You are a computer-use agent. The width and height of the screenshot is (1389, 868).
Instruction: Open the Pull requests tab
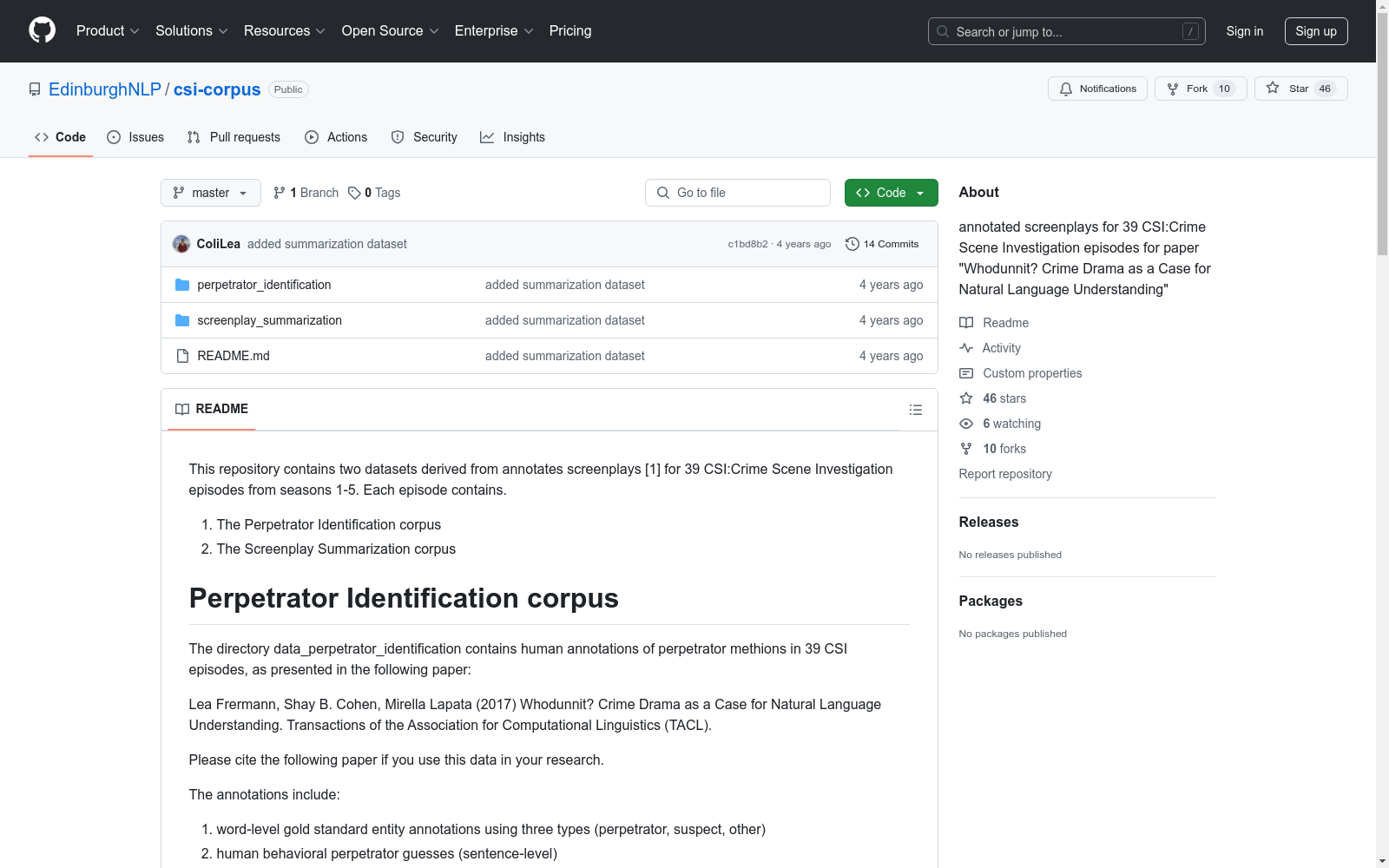click(234, 137)
